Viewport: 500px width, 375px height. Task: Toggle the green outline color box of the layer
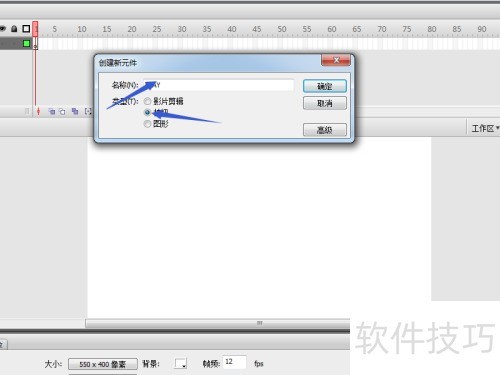pyautogui.click(x=27, y=43)
